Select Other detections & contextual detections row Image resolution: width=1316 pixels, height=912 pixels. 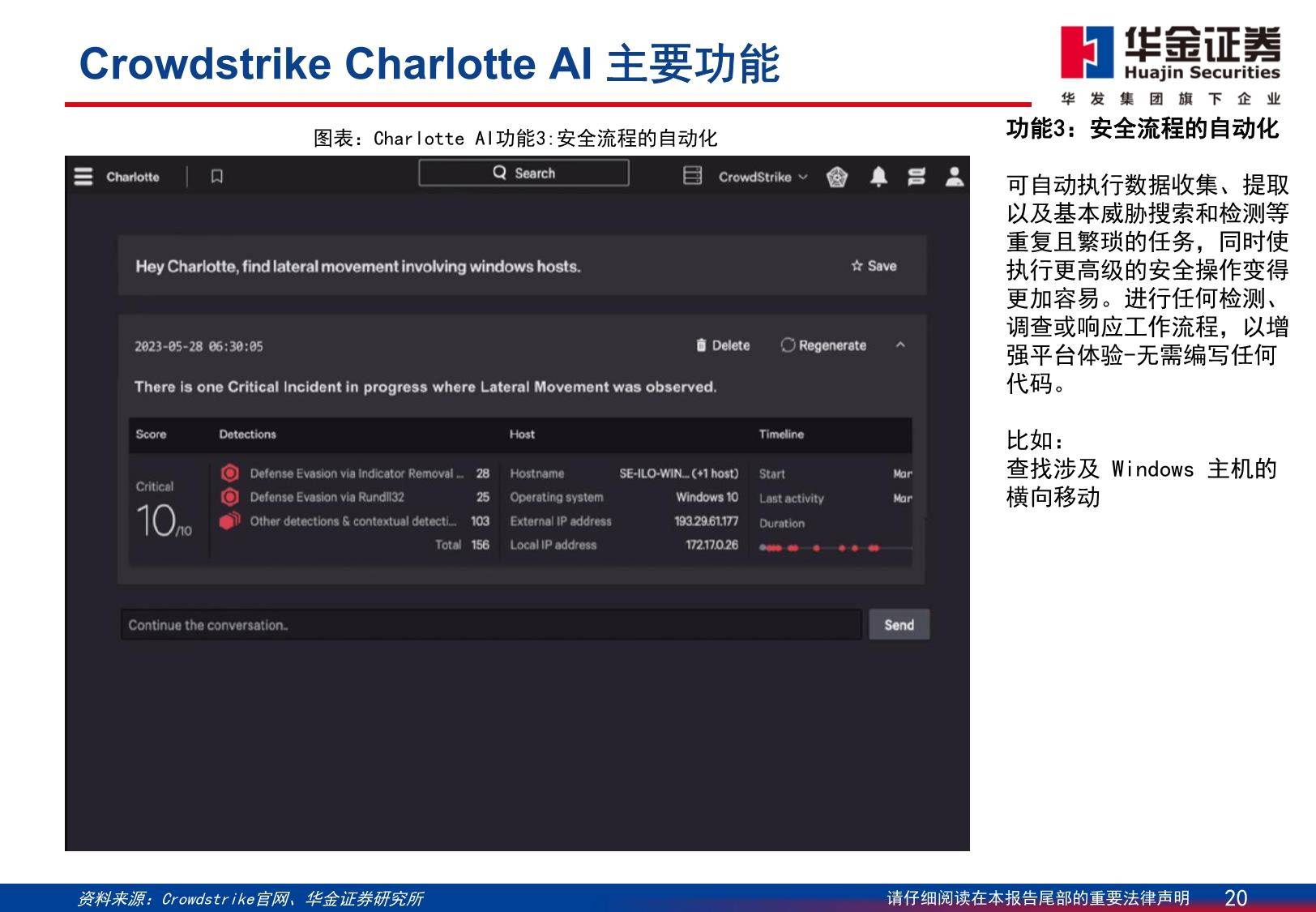point(355,521)
